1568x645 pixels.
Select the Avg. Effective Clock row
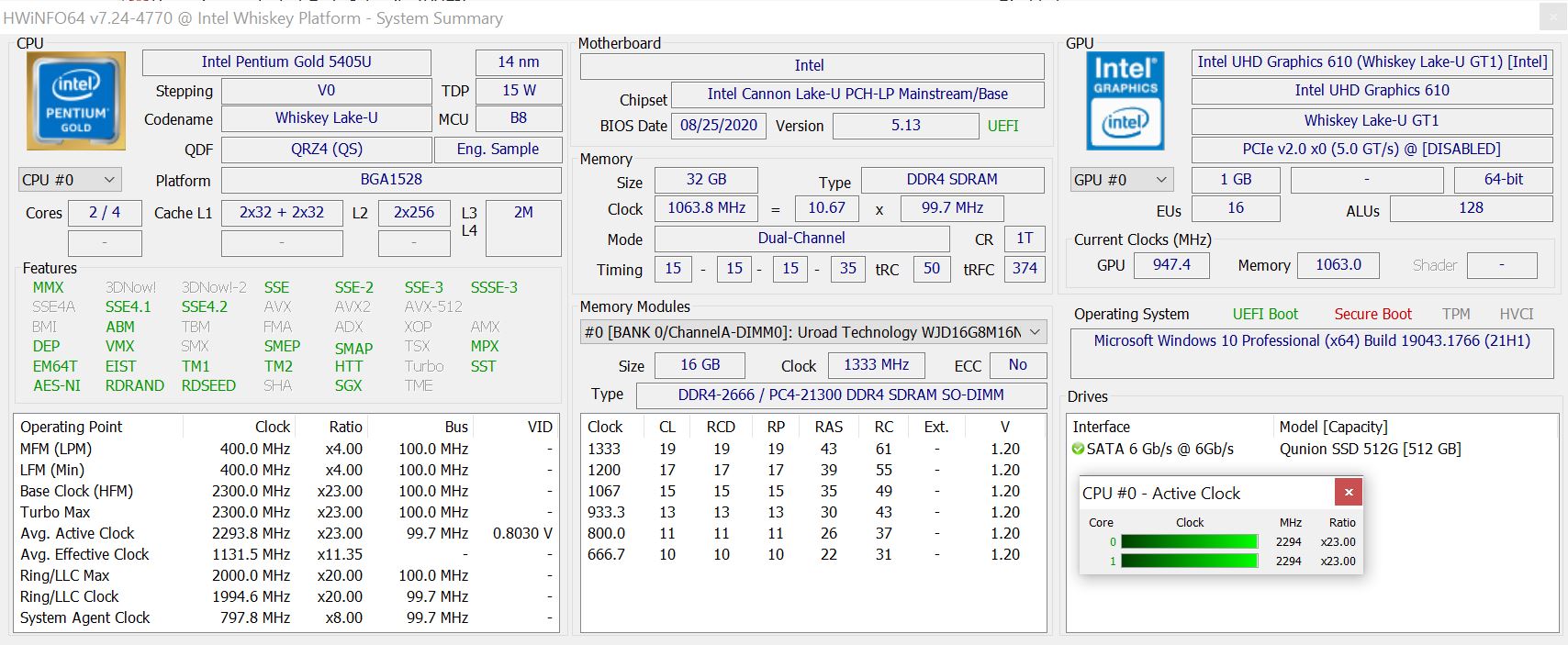tap(286, 554)
